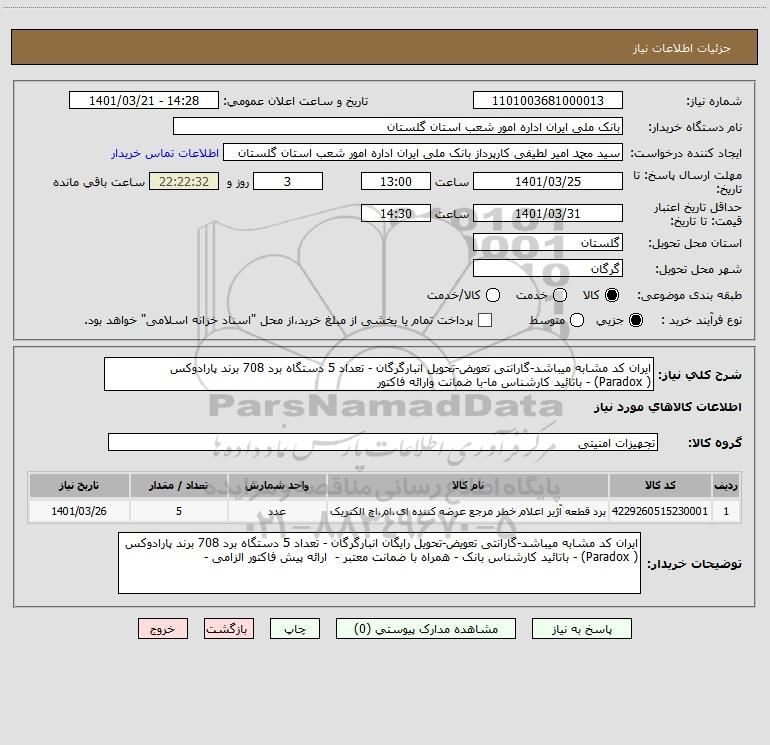Click the کد کالا column header
This screenshot has height=745, width=770.
coord(660,486)
